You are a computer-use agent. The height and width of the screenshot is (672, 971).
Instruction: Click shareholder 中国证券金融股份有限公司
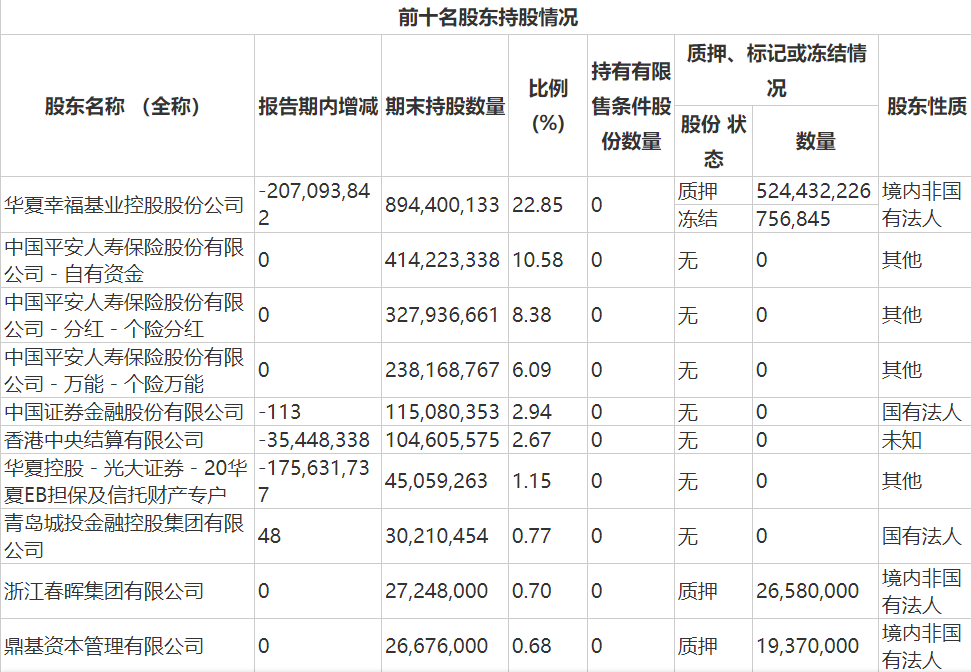pos(124,412)
